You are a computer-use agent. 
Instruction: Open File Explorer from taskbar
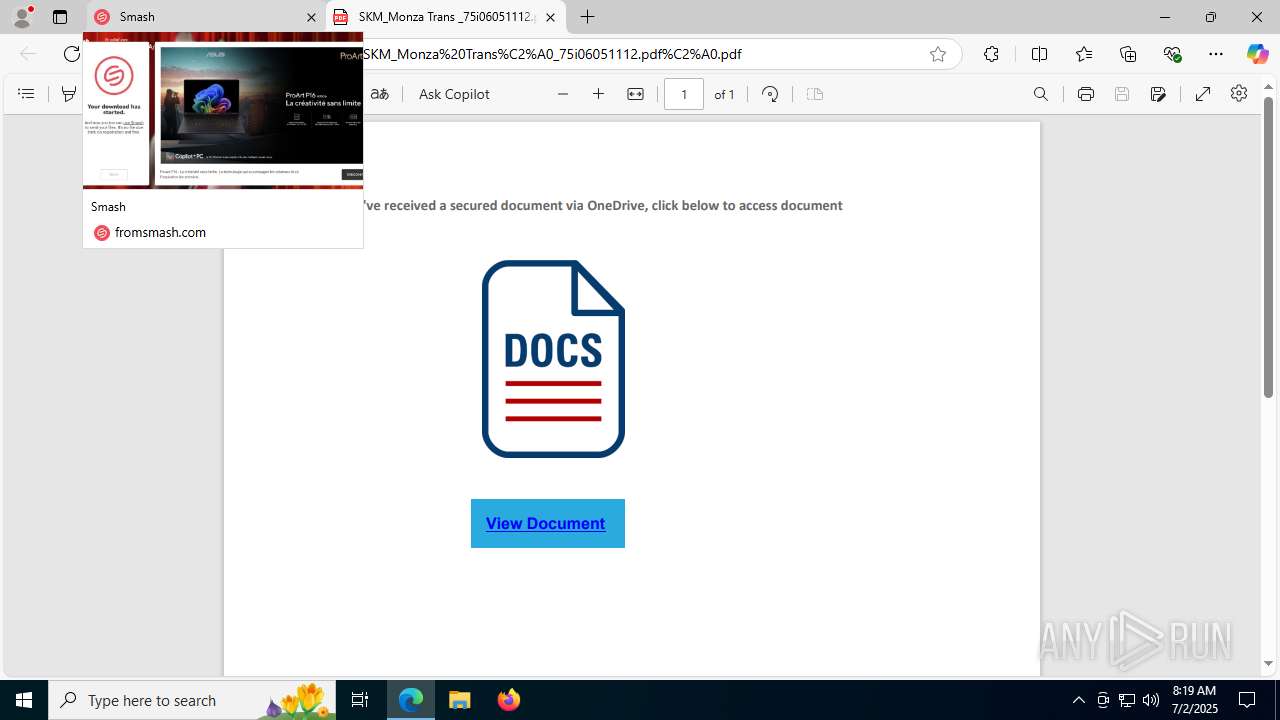pyautogui.click(x=460, y=700)
